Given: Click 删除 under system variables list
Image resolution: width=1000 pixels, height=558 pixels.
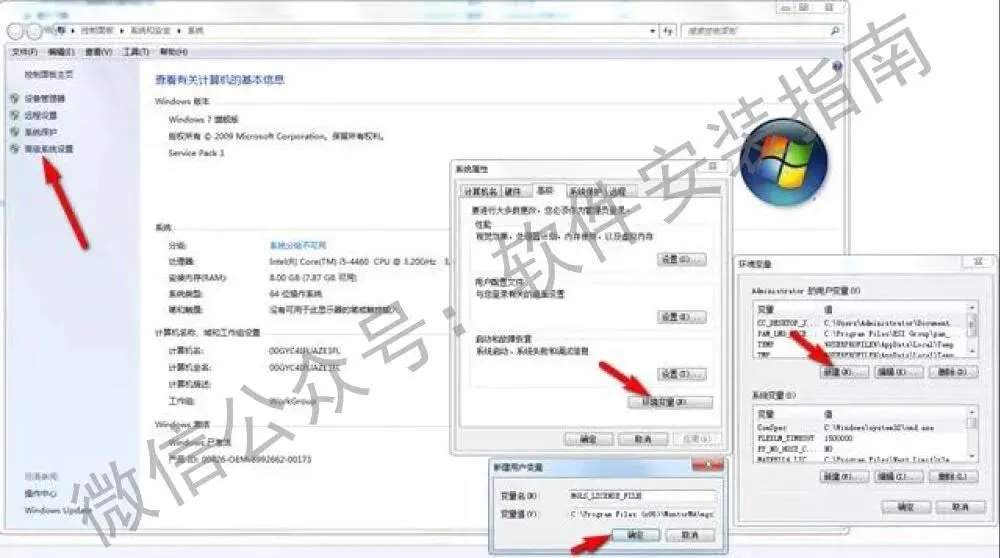Looking at the screenshot, I should point(953,476).
